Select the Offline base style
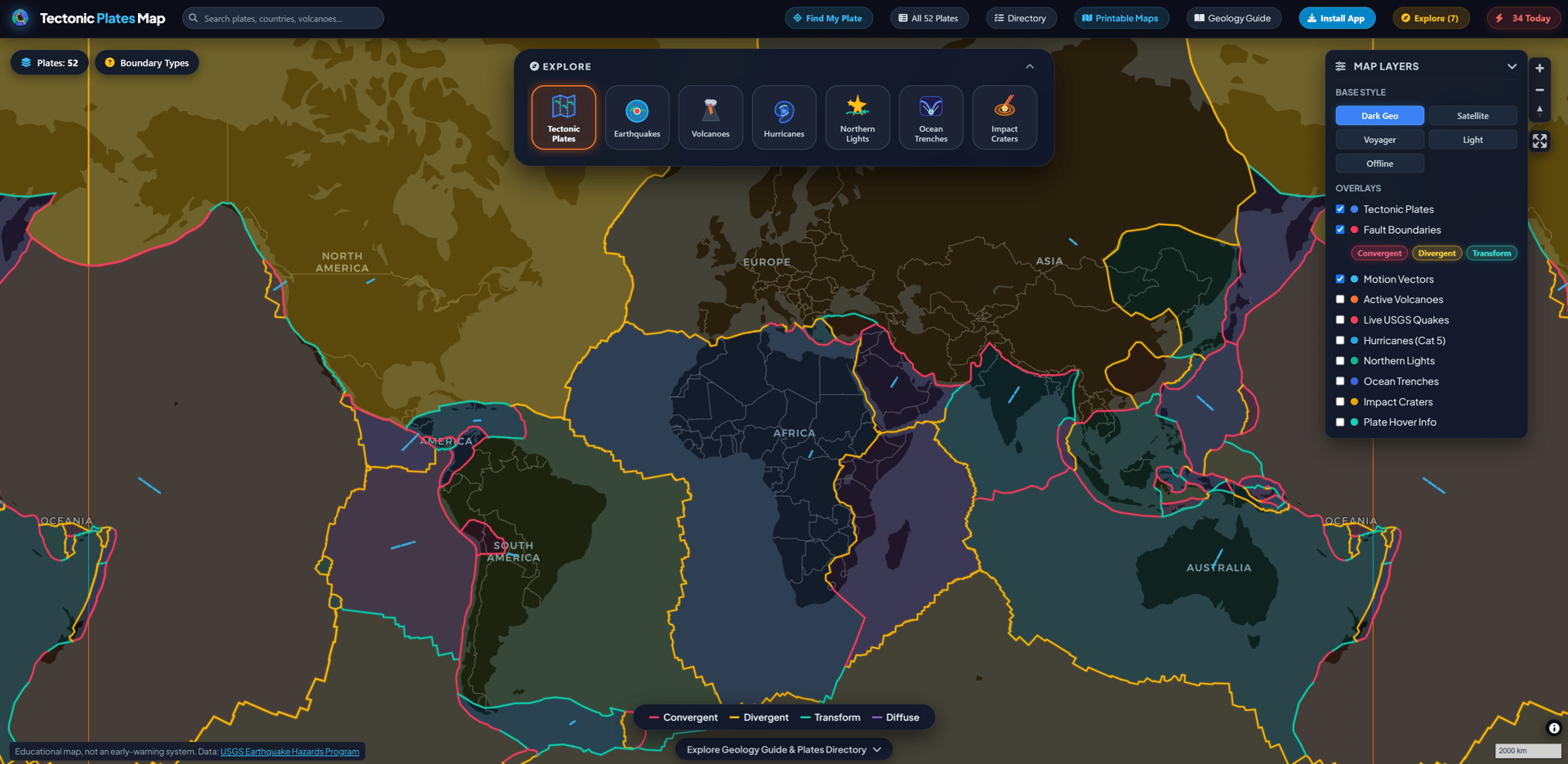 (1379, 163)
